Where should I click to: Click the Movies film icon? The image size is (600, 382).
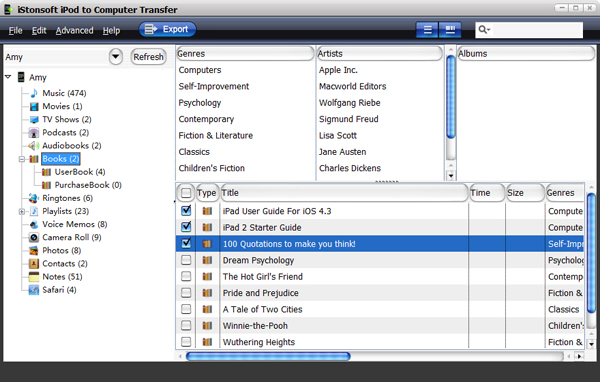(34, 106)
